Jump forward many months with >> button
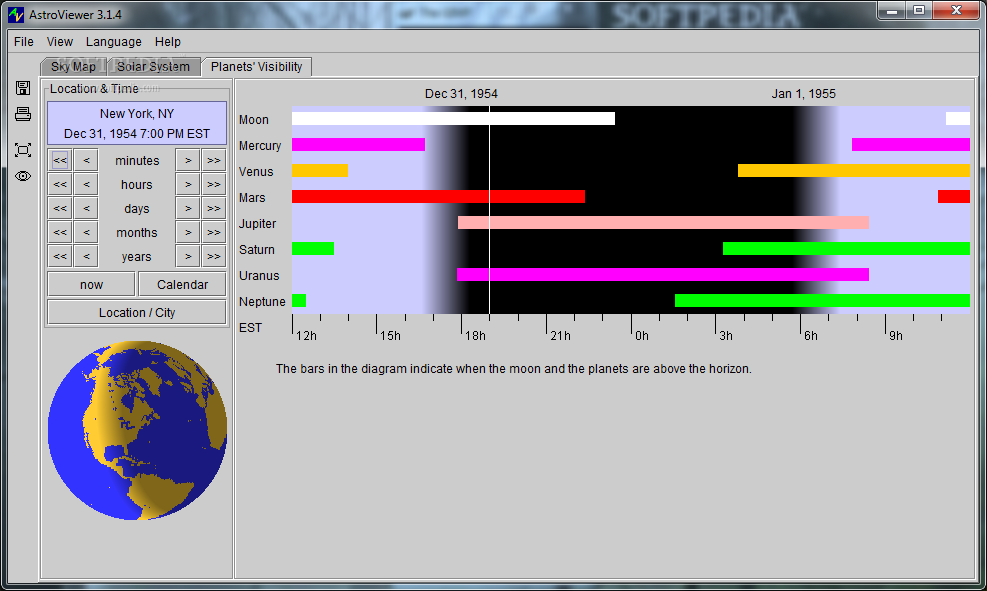Screen dimensions: 987x591 coord(214,232)
